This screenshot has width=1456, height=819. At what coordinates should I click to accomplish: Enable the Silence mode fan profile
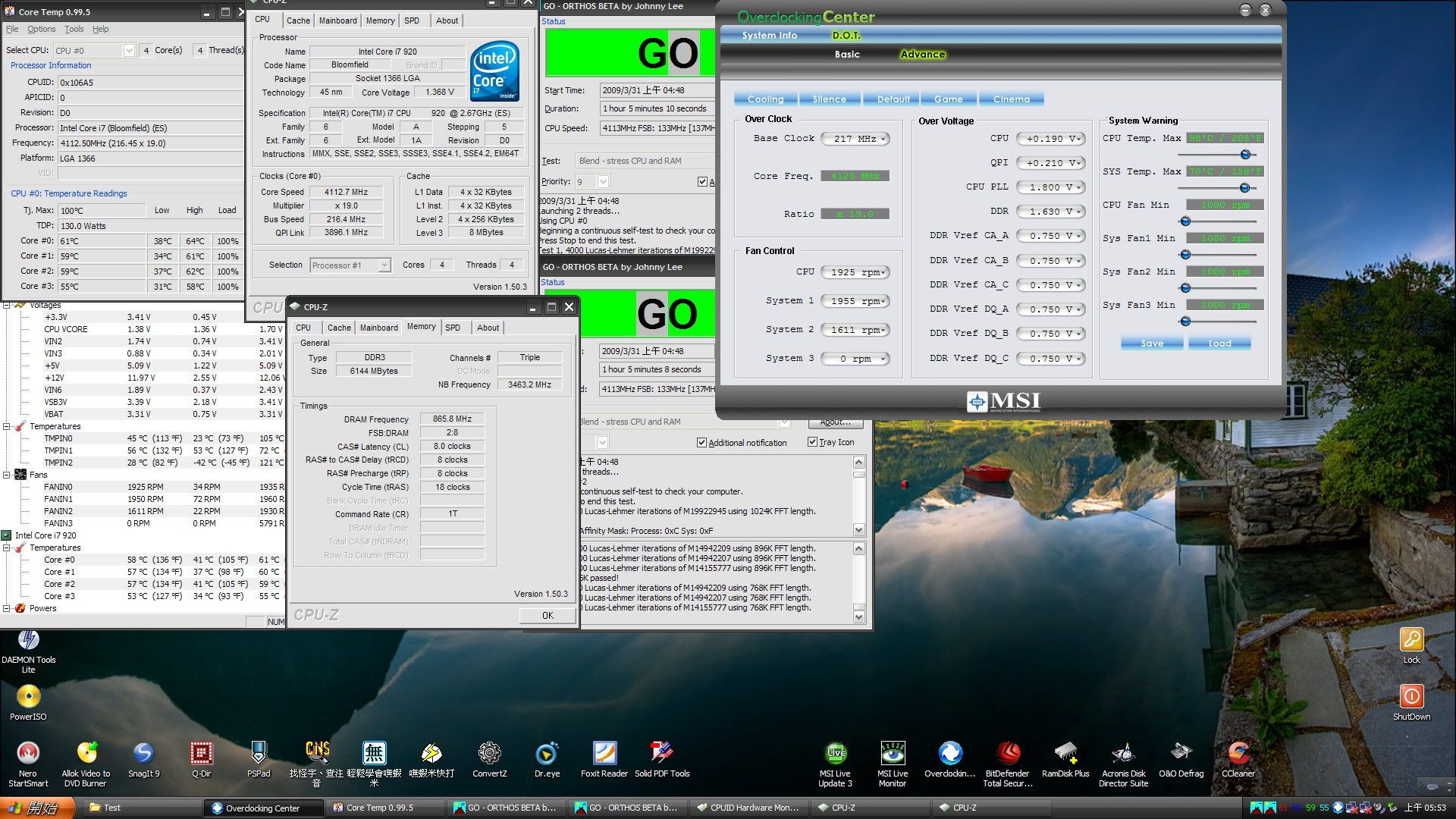coord(827,99)
